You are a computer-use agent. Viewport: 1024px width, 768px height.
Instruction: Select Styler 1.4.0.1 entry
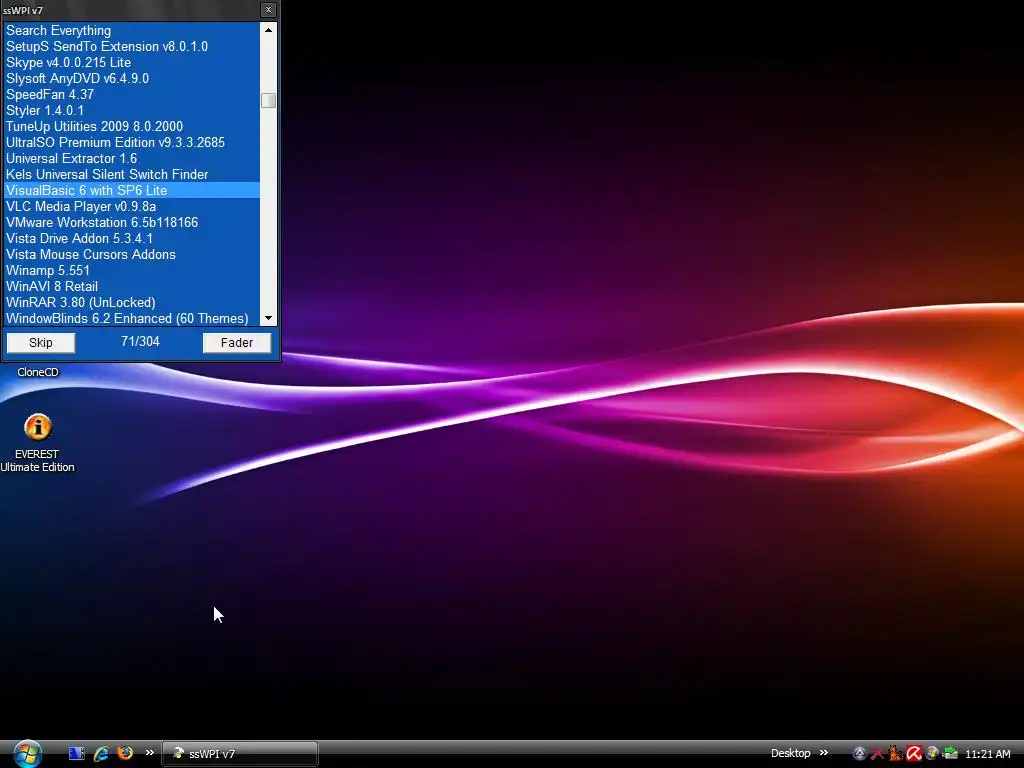pyautogui.click(x=132, y=110)
